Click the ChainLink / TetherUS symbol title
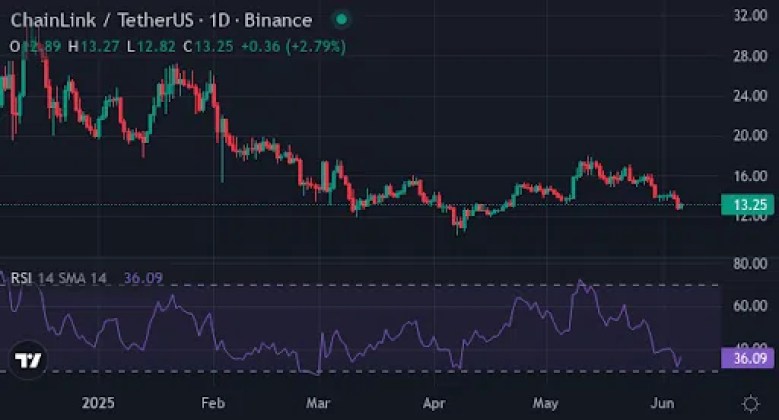 tap(118, 20)
